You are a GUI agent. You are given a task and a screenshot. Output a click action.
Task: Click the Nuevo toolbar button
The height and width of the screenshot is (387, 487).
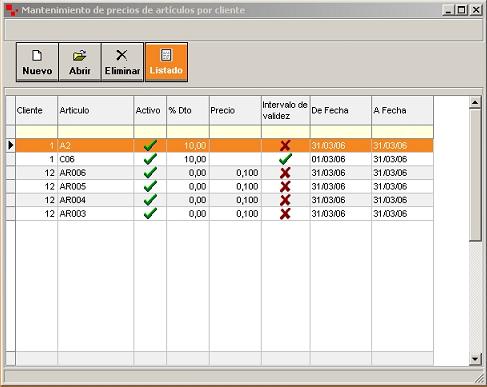point(37,62)
